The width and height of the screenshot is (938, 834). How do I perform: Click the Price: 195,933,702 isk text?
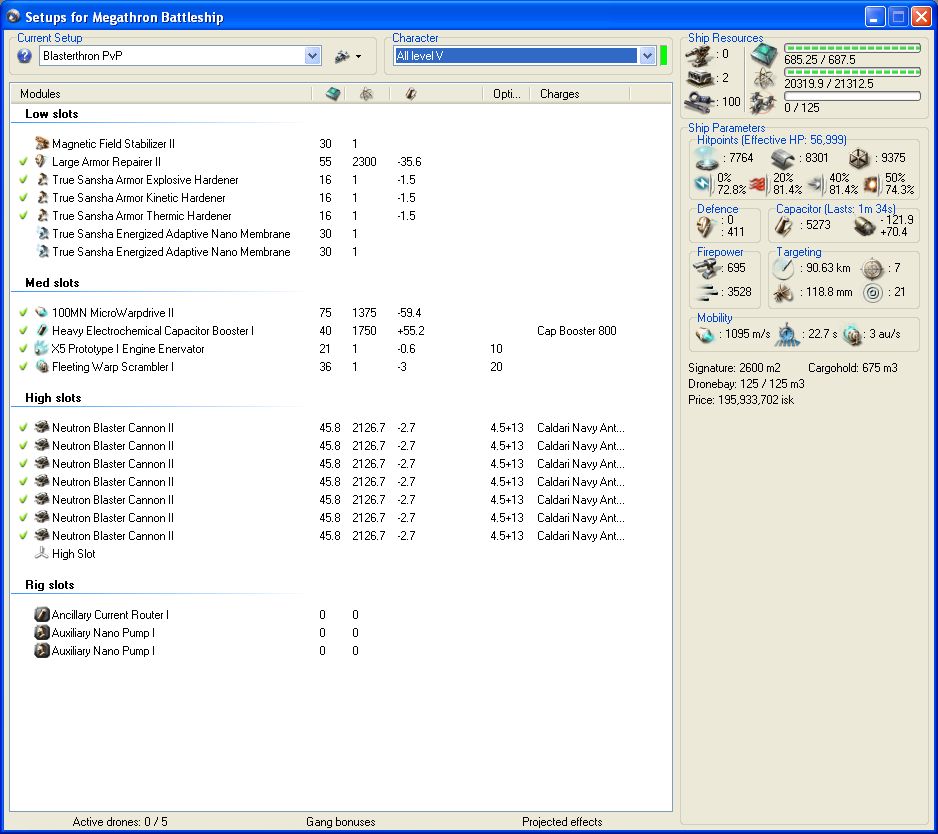[741, 400]
